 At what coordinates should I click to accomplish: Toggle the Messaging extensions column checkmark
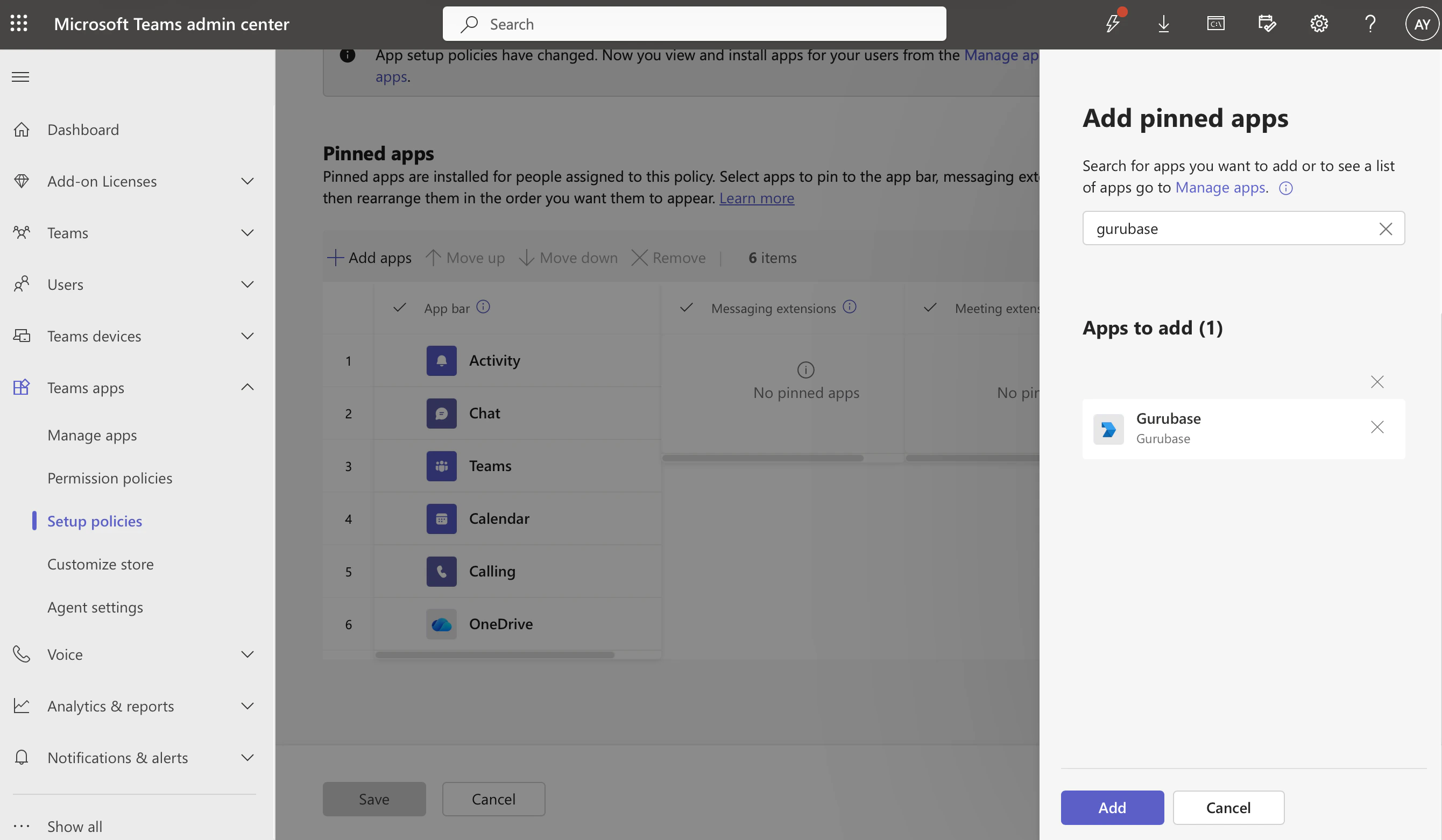[686, 308]
